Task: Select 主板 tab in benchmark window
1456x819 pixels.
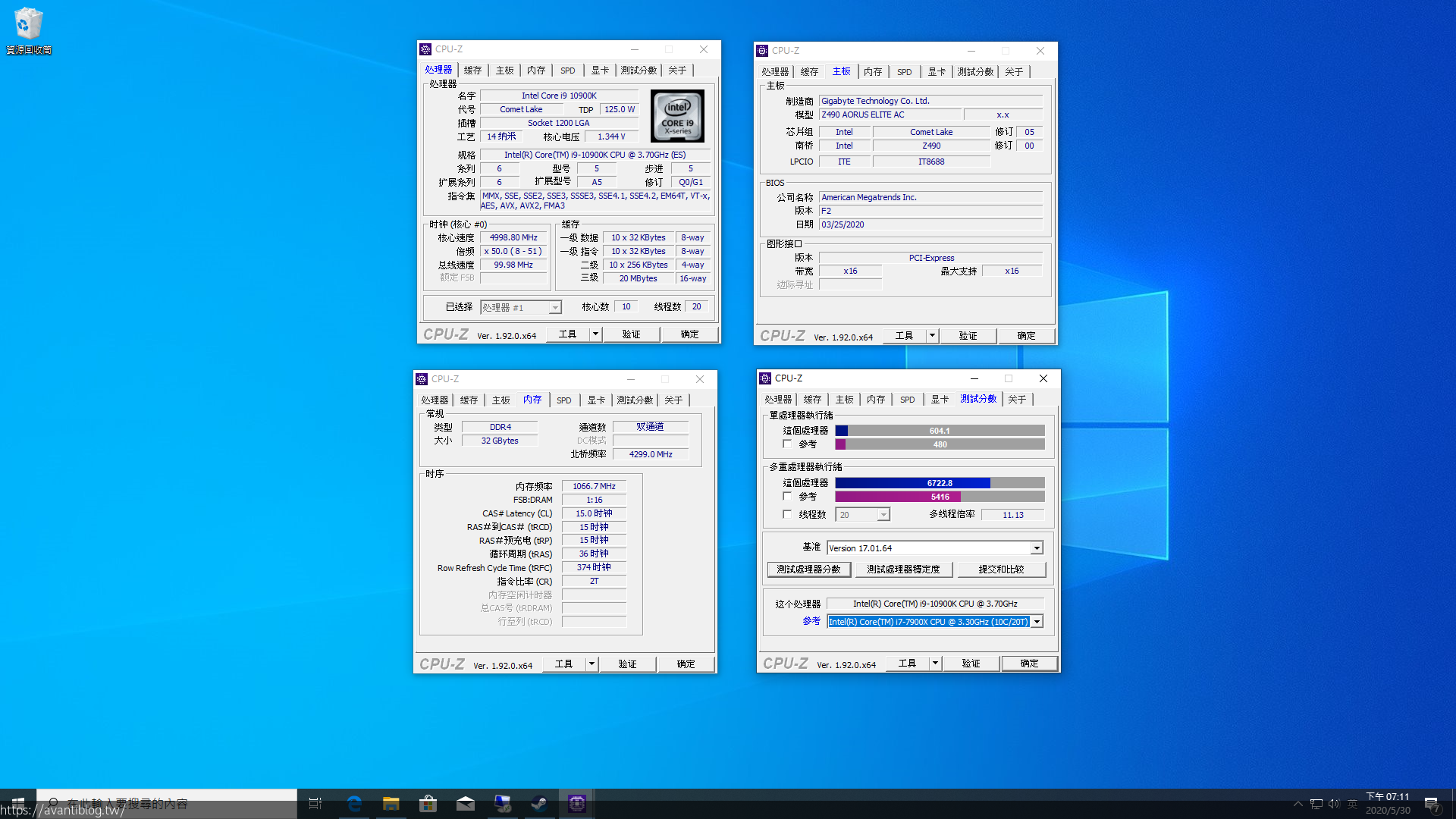Action: pyautogui.click(x=844, y=400)
